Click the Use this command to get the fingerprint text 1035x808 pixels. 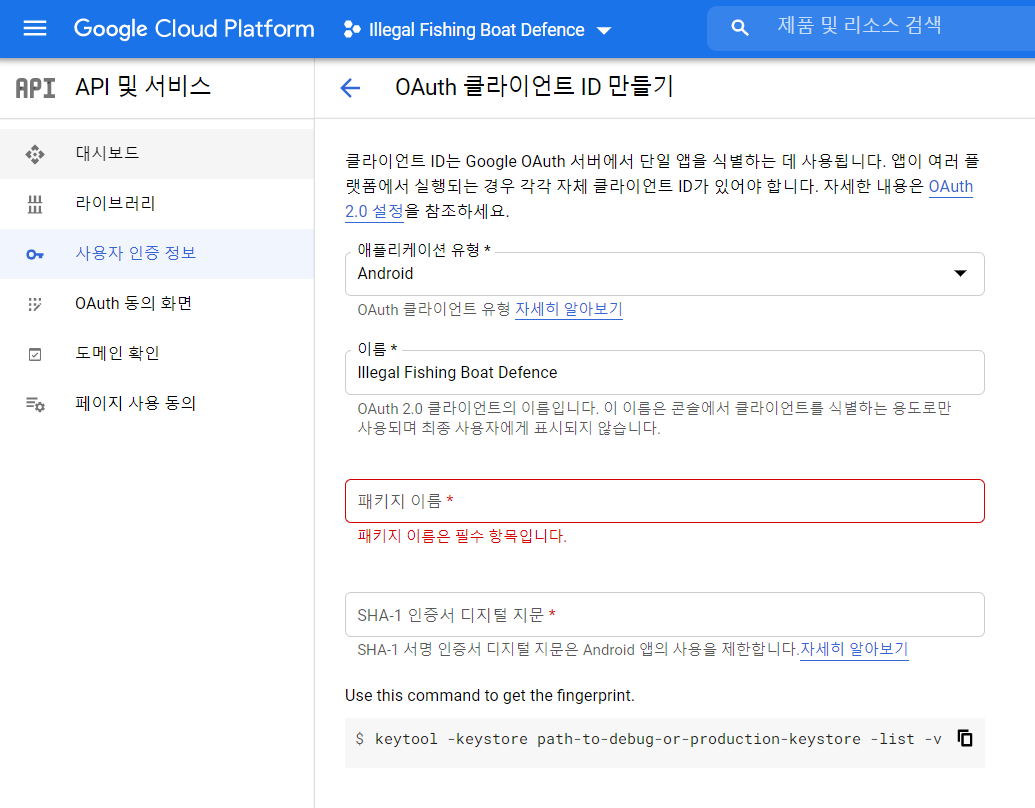tap(489, 696)
